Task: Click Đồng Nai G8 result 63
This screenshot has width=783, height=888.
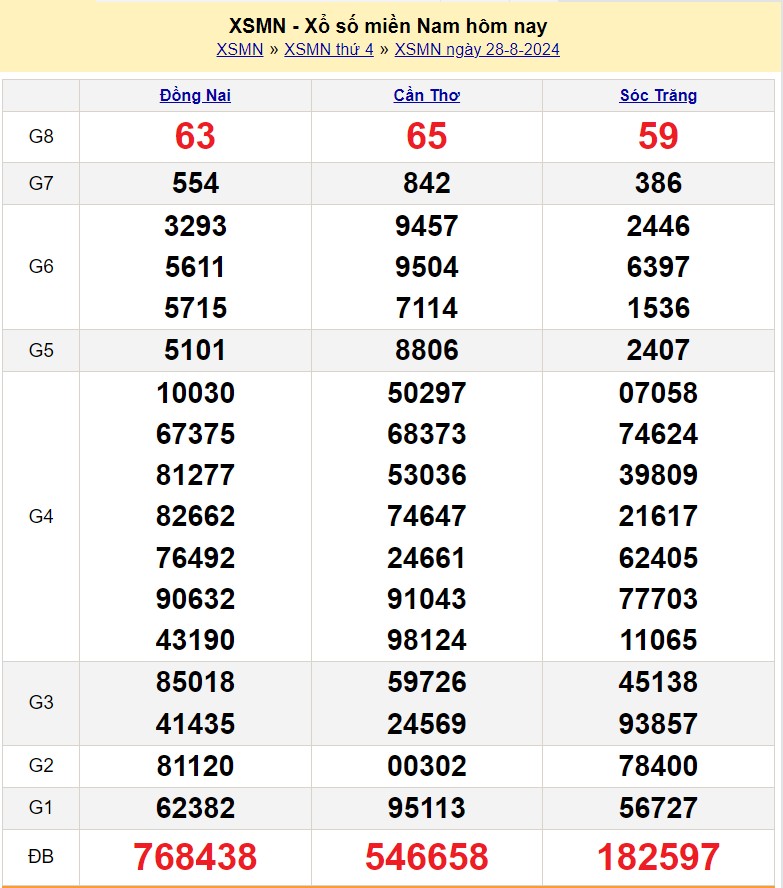Action: tap(195, 137)
